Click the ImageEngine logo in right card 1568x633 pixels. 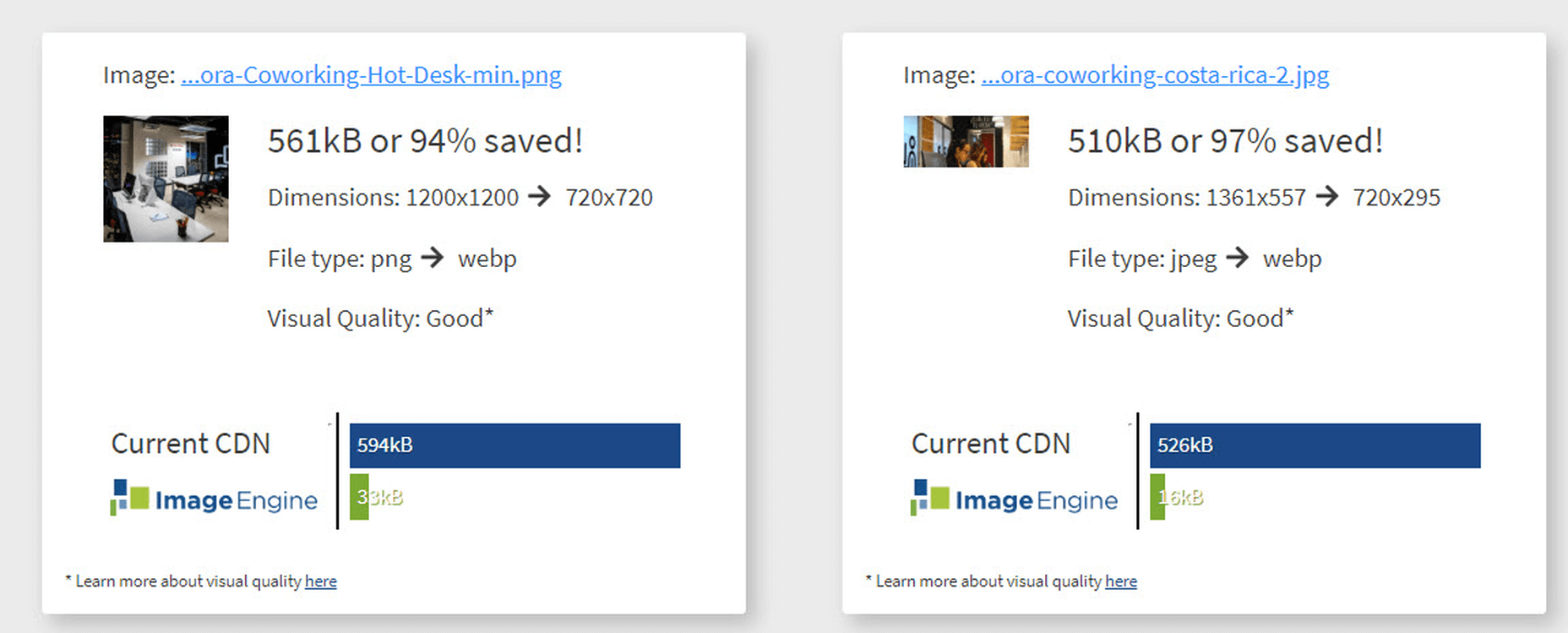(x=1015, y=499)
